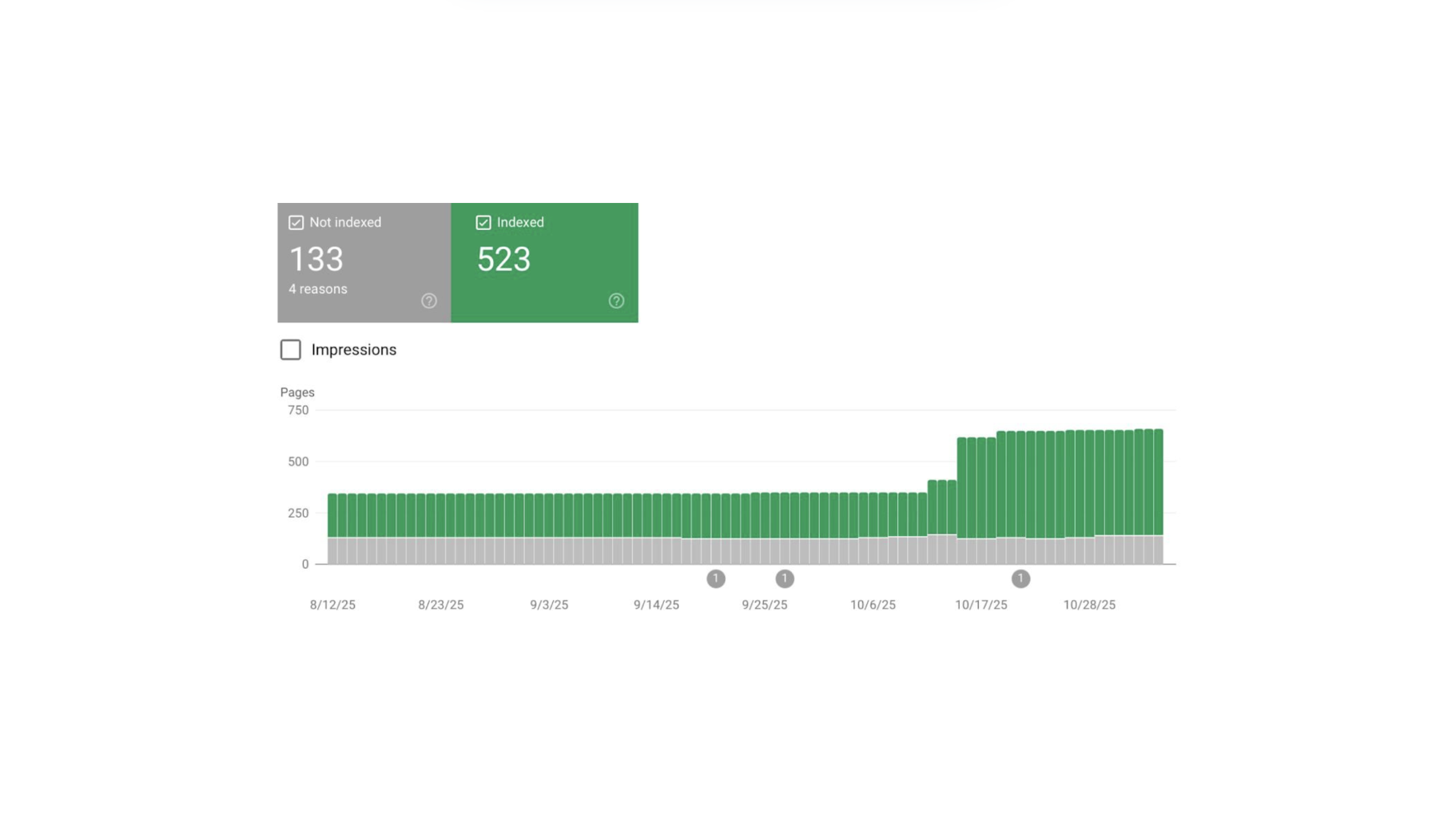Click the 523 indexed count
This screenshot has height=818, width=1456.
pos(503,259)
